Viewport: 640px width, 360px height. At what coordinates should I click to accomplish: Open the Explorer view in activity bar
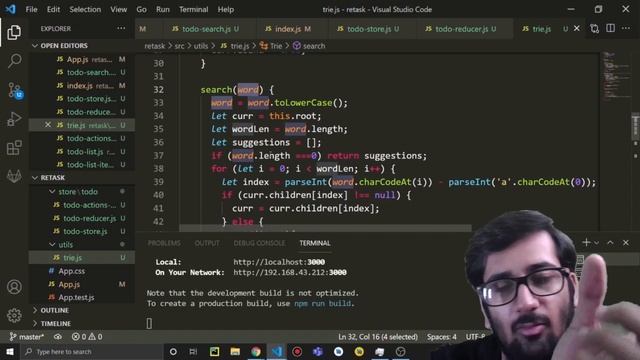click(14, 32)
